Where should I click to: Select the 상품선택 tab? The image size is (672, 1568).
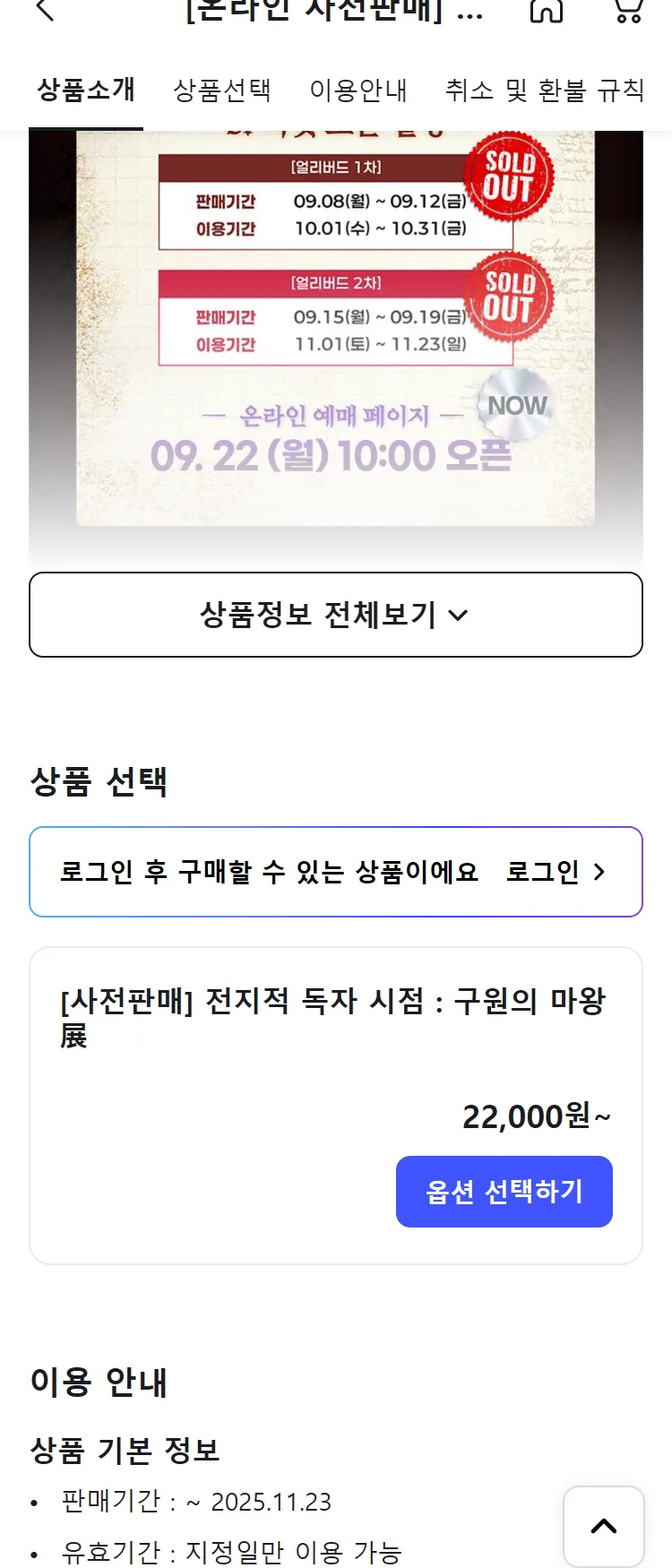coord(221,90)
